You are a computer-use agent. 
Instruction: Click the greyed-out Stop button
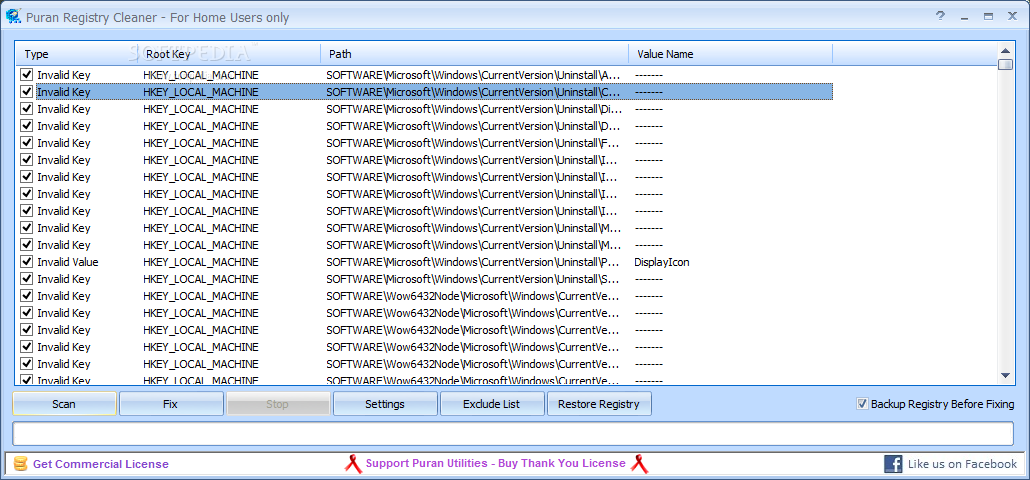pyautogui.click(x=278, y=404)
